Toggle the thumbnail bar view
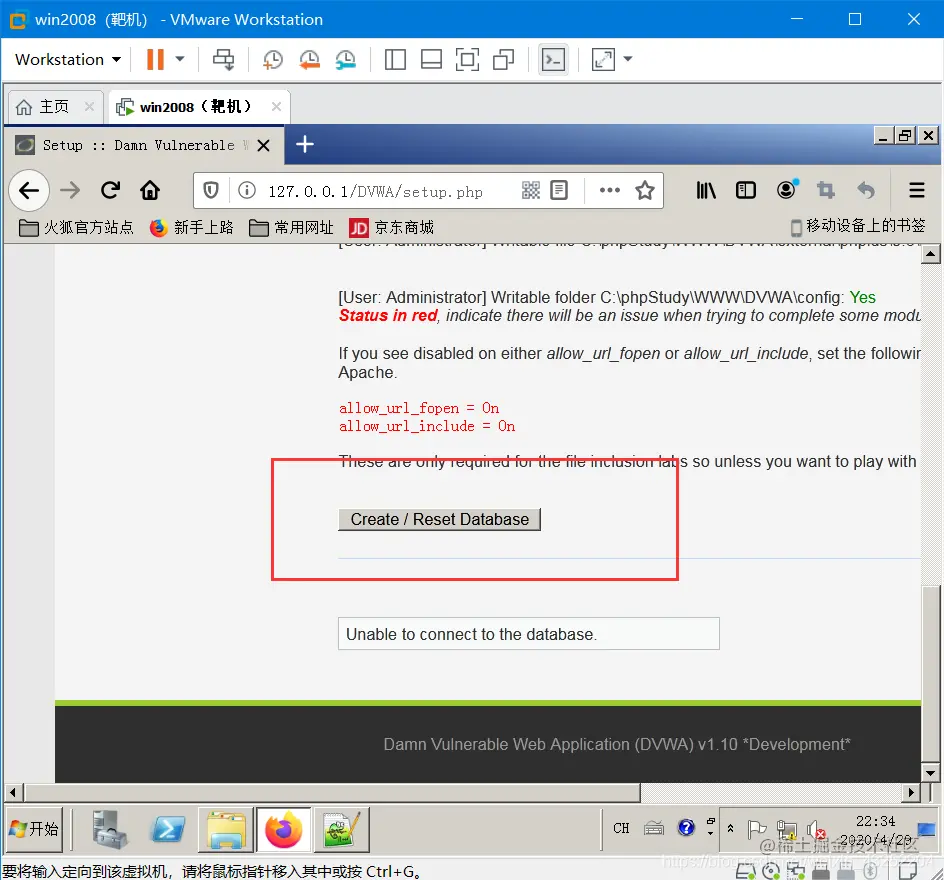944x880 pixels. point(431,60)
